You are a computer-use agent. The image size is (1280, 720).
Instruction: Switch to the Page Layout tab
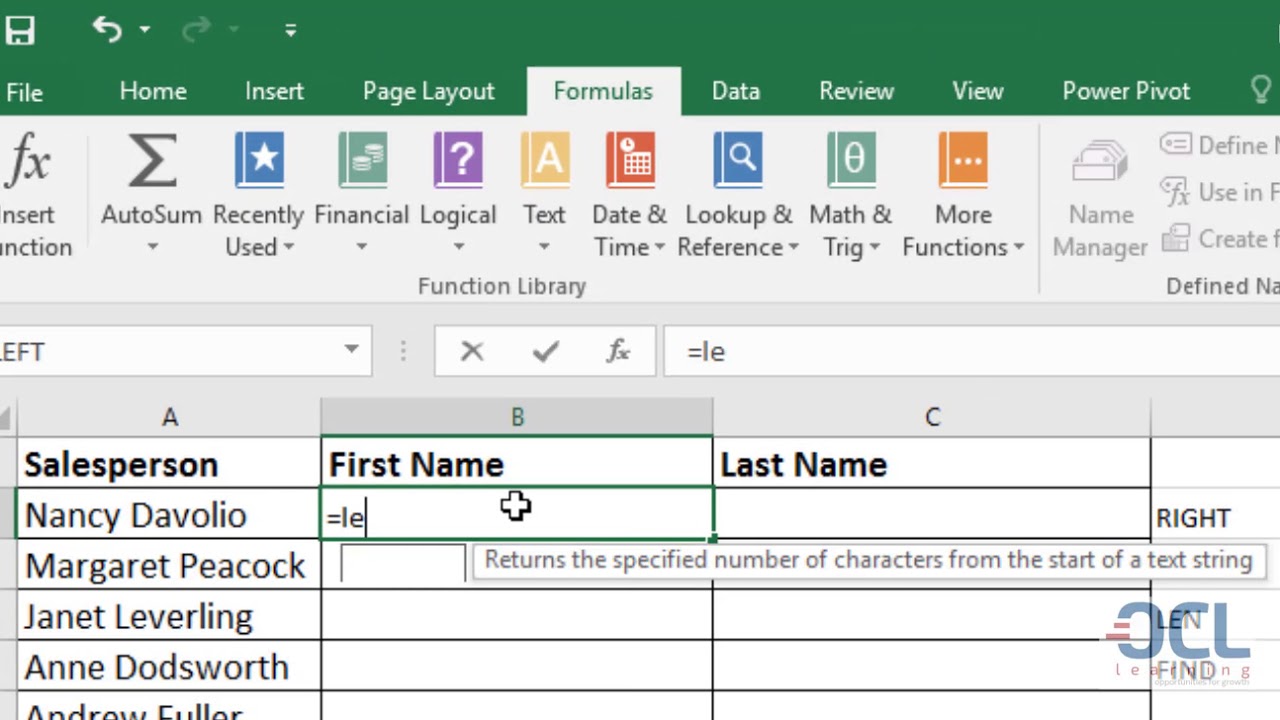(x=428, y=91)
